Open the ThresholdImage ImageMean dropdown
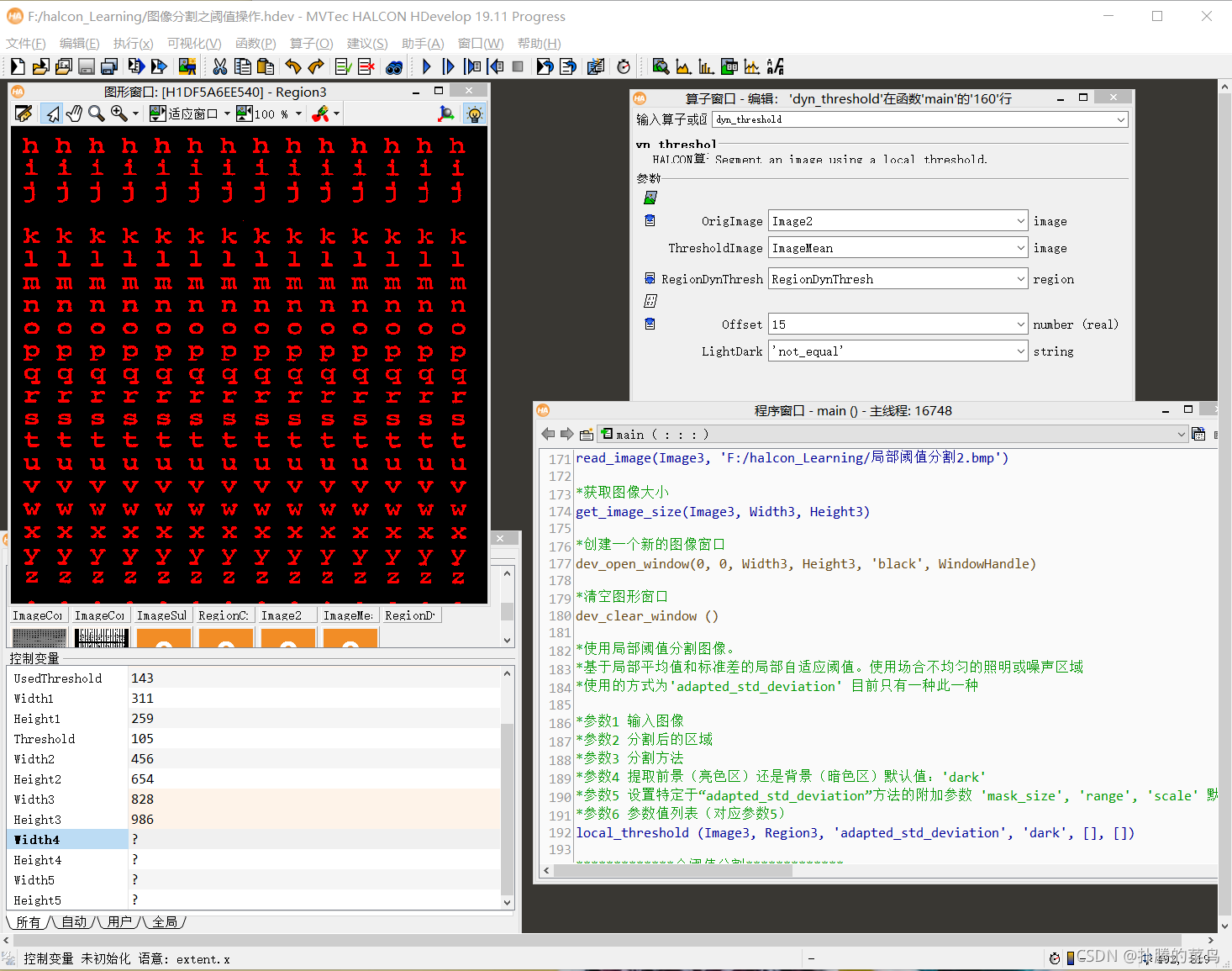Image resolution: width=1232 pixels, height=971 pixels. (1021, 248)
